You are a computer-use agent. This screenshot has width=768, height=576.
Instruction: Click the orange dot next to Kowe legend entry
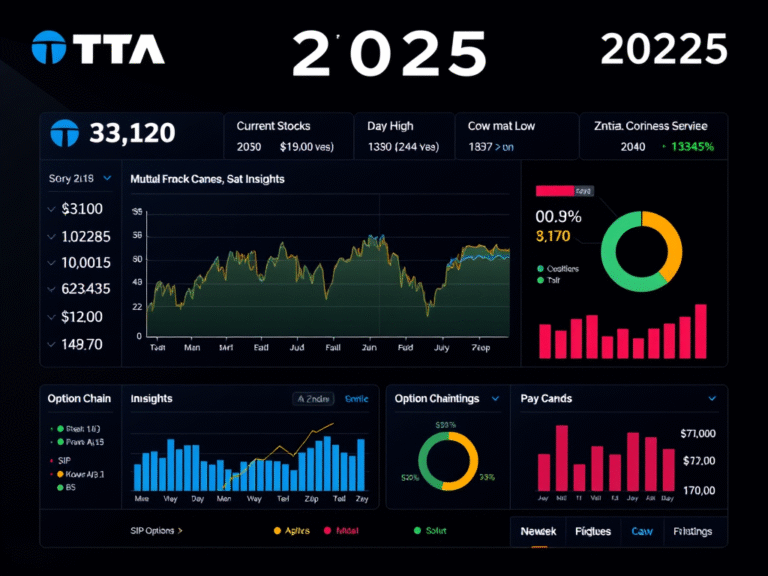coord(60,473)
